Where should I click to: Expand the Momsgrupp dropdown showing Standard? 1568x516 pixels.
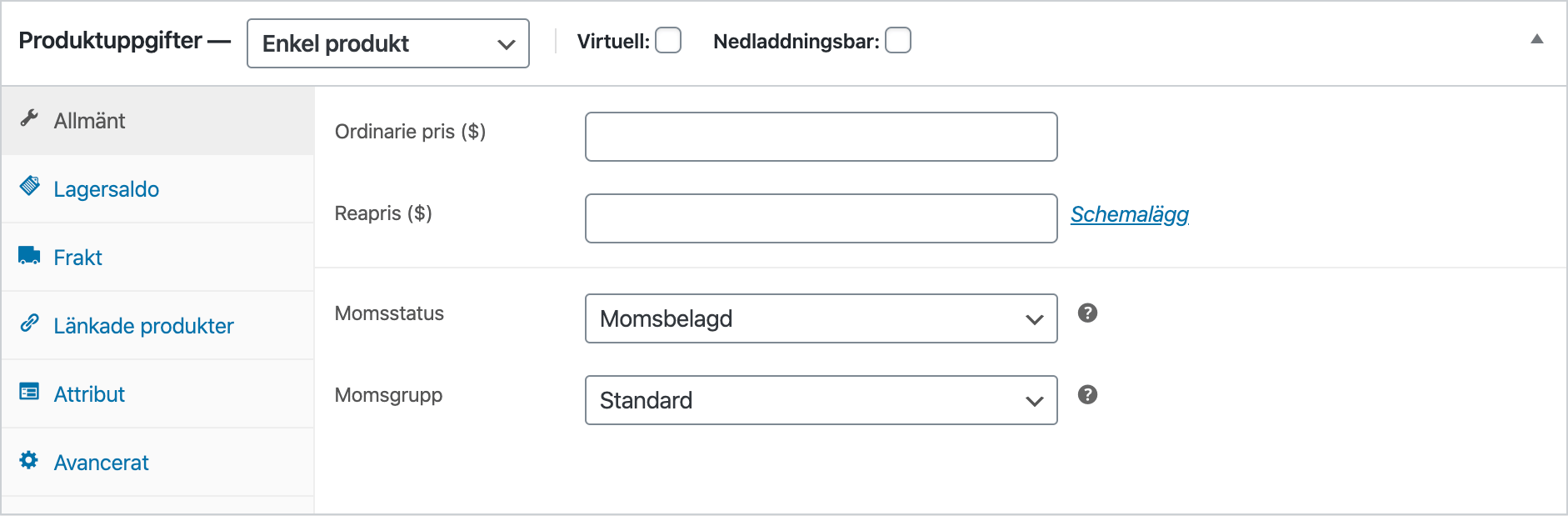(x=821, y=400)
